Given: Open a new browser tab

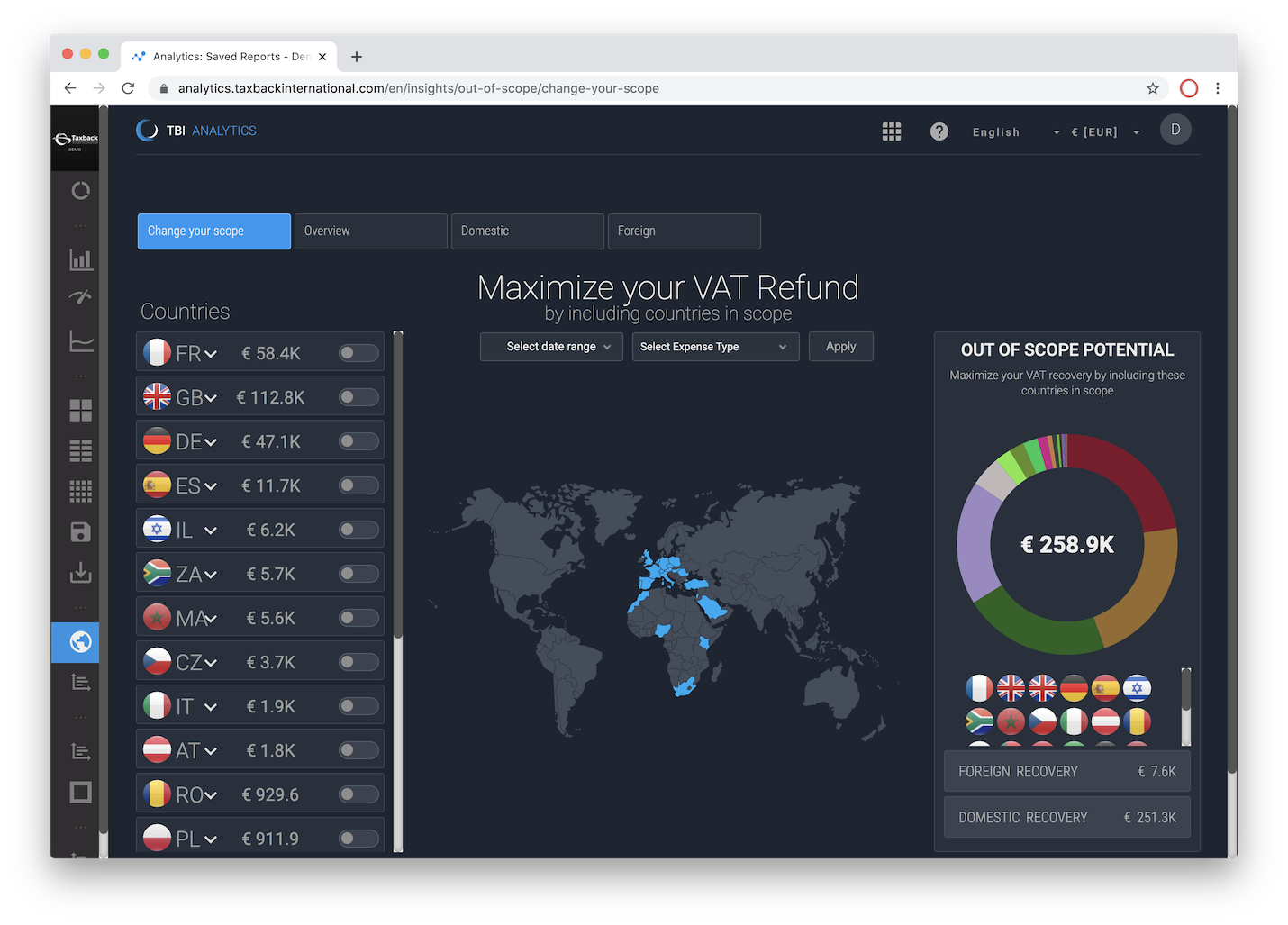Looking at the screenshot, I should point(357,57).
